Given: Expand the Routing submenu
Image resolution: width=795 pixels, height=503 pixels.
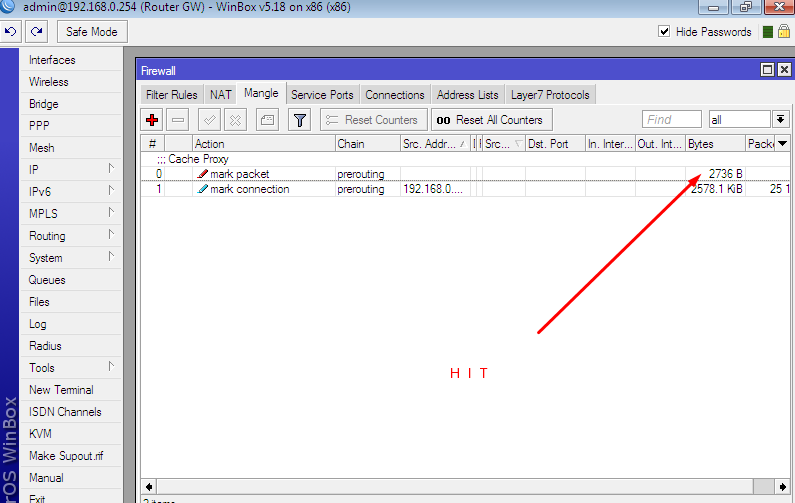Looking at the screenshot, I should (x=111, y=235).
